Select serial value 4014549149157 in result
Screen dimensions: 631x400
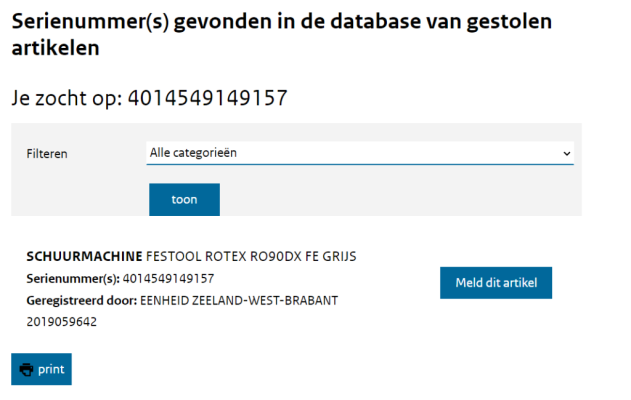[x=168, y=278]
